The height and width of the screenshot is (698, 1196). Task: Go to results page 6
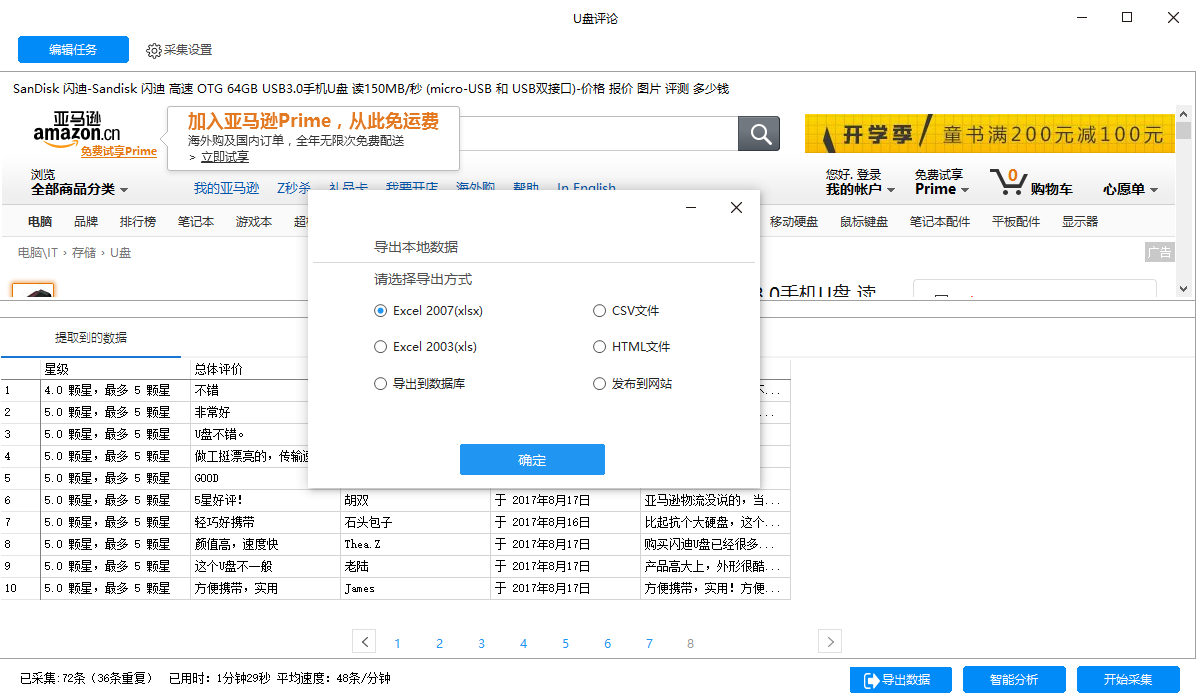point(607,644)
